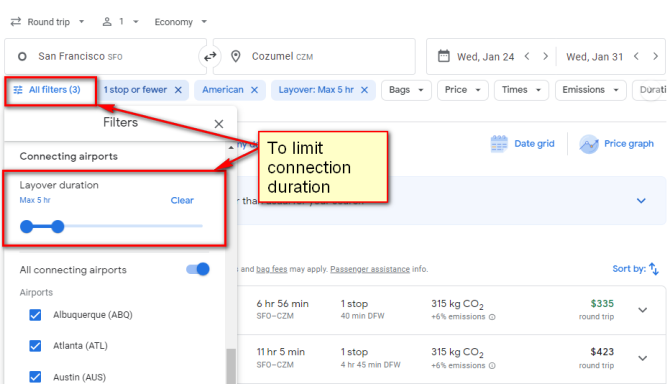The image size is (670, 384).
Task: Click the San Francisco SFO origin field
Action: [105, 56]
